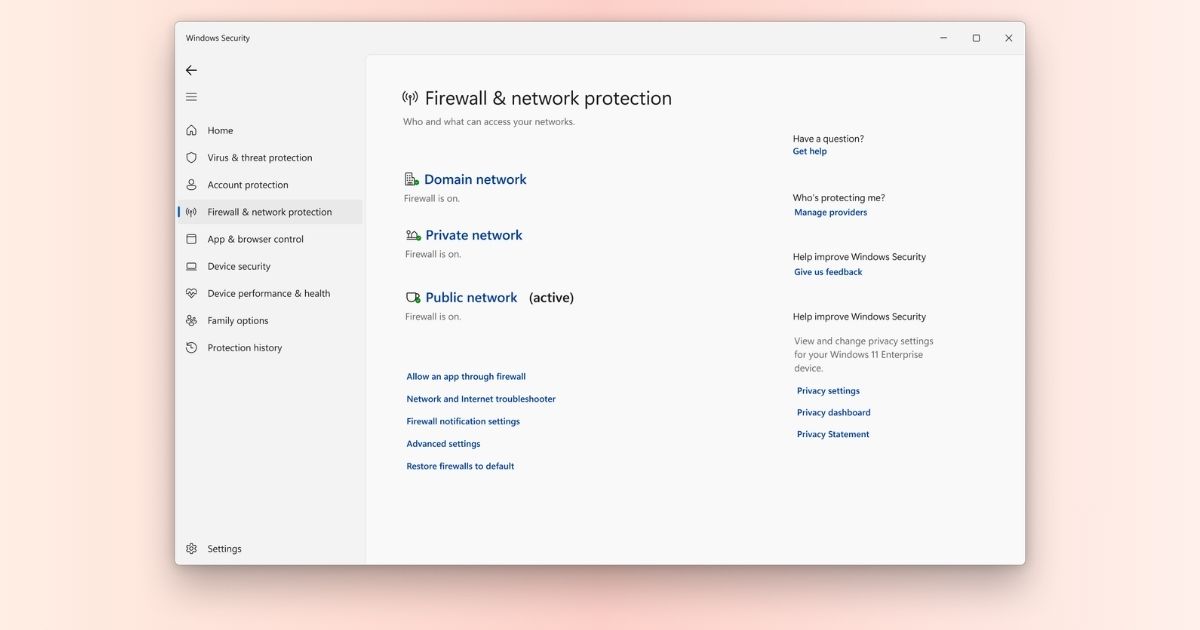Open Public network settings
This screenshot has width=1200, height=630.
coord(471,297)
